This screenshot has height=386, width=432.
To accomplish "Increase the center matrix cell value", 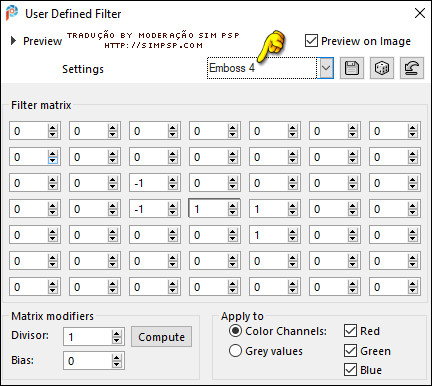I will tap(233, 206).
